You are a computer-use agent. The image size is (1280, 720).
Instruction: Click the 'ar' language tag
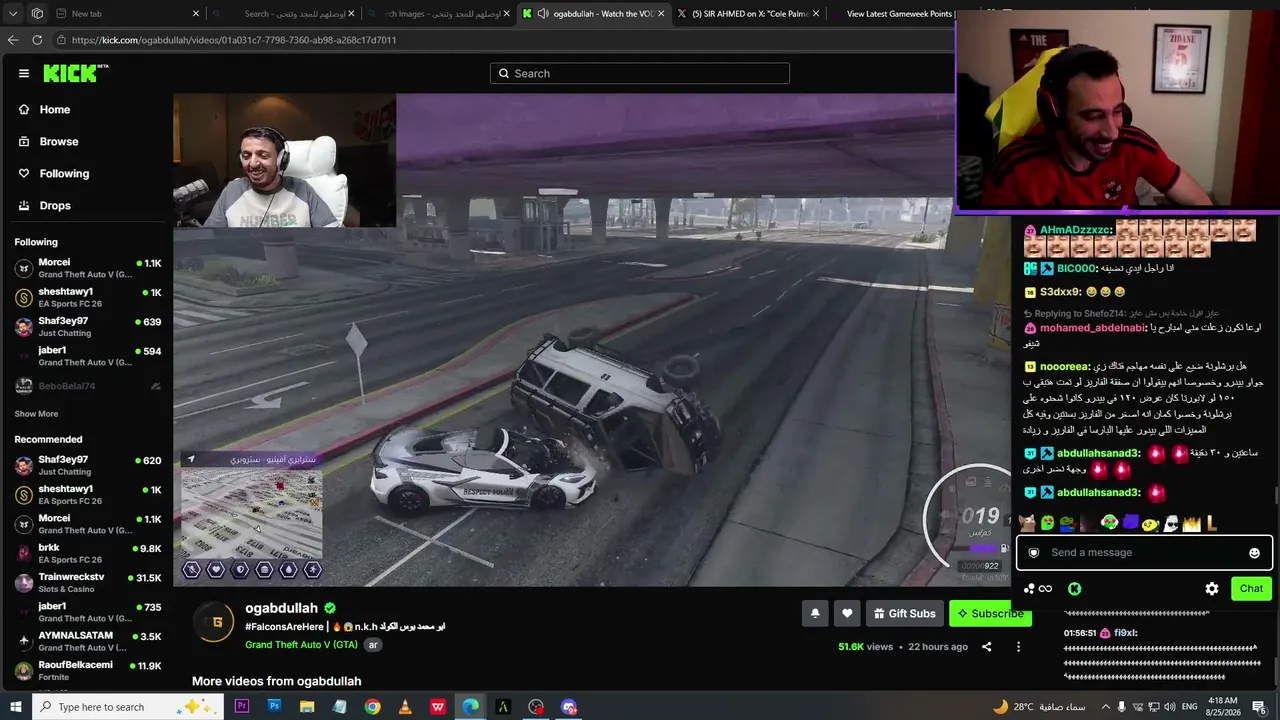(x=373, y=645)
